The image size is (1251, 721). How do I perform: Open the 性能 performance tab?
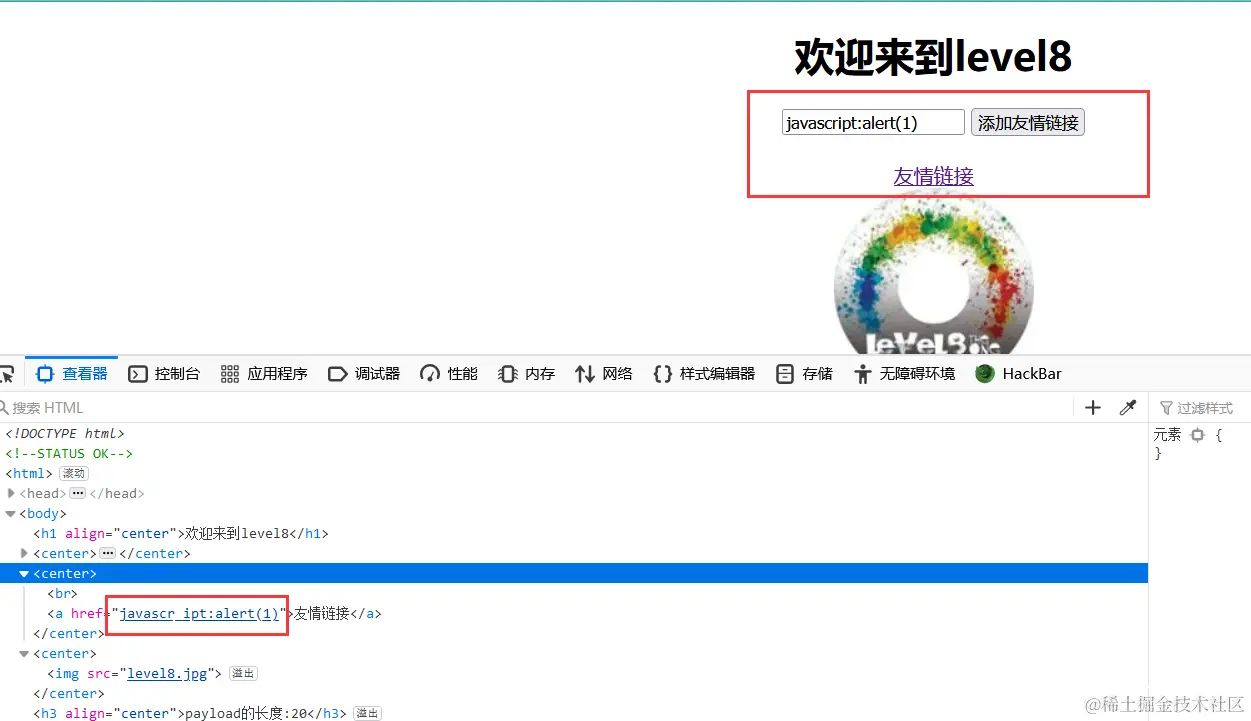click(449, 374)
